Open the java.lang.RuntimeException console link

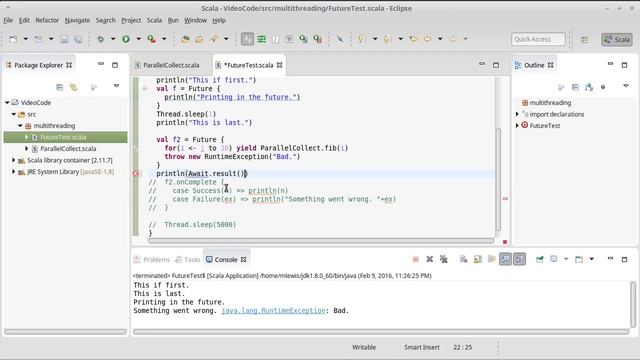273,311
